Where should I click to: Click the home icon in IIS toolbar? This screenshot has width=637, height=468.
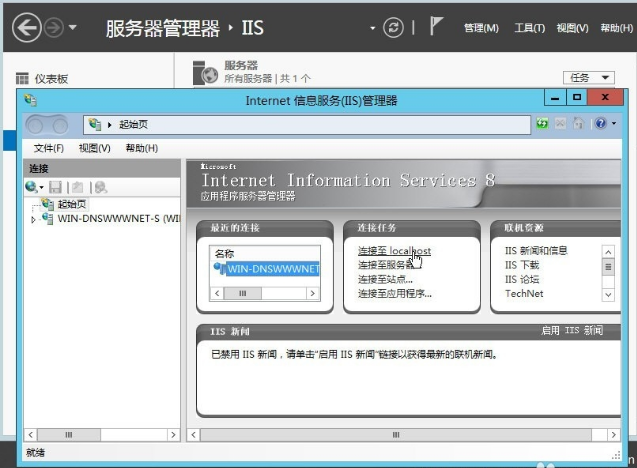[x=578, y=123]
